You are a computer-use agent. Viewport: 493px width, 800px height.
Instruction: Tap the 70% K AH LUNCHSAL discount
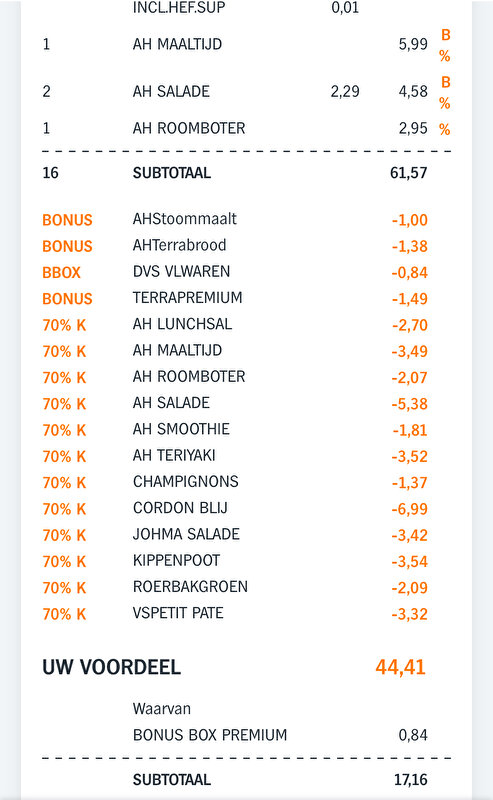tap(235, 324)
